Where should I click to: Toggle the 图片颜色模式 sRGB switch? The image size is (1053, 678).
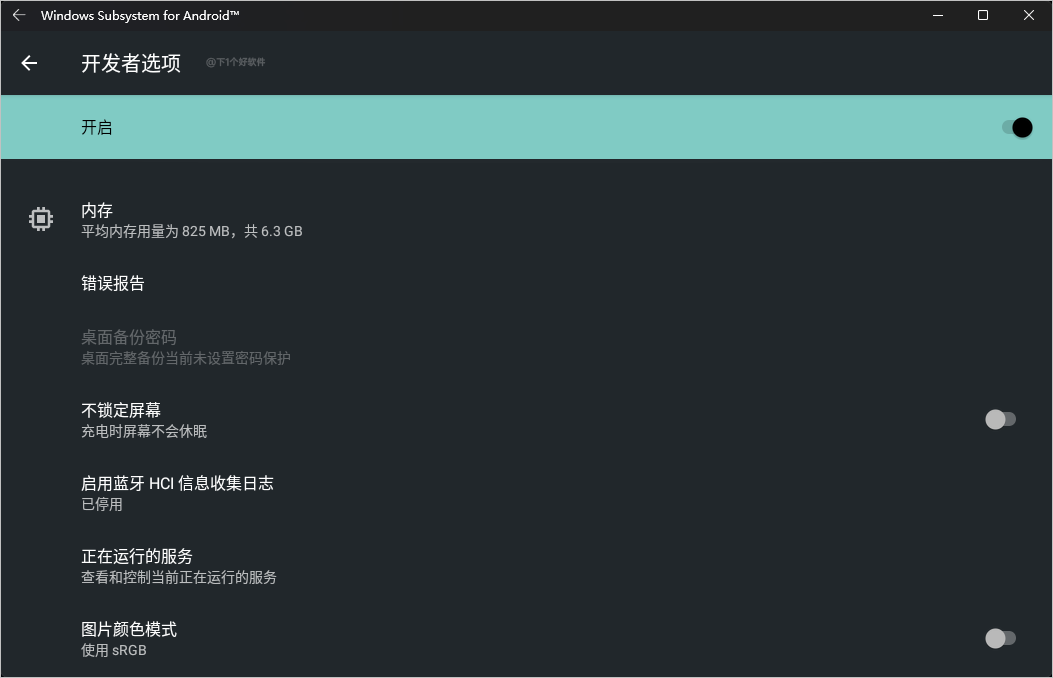coord(1000,638)
